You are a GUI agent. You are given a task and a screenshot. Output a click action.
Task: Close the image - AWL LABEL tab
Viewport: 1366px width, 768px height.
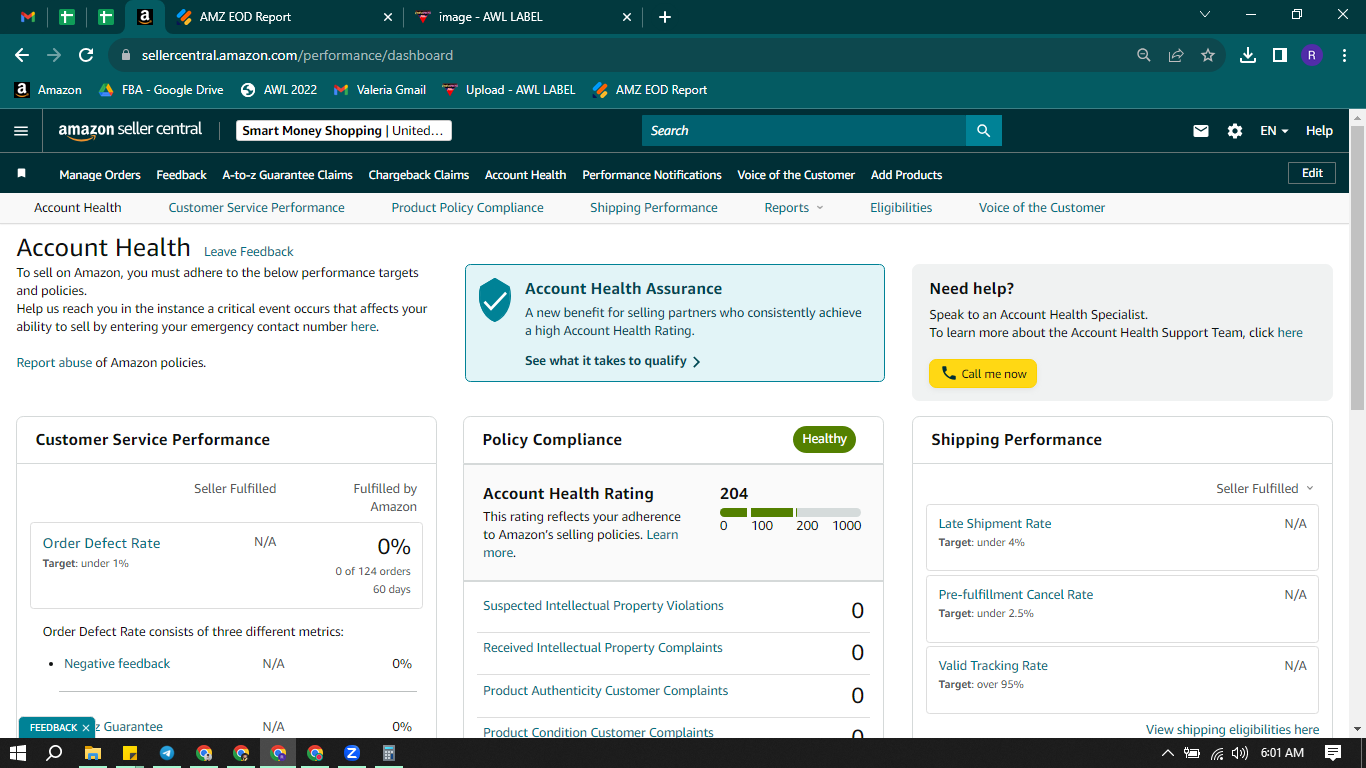tap(627, 17)
